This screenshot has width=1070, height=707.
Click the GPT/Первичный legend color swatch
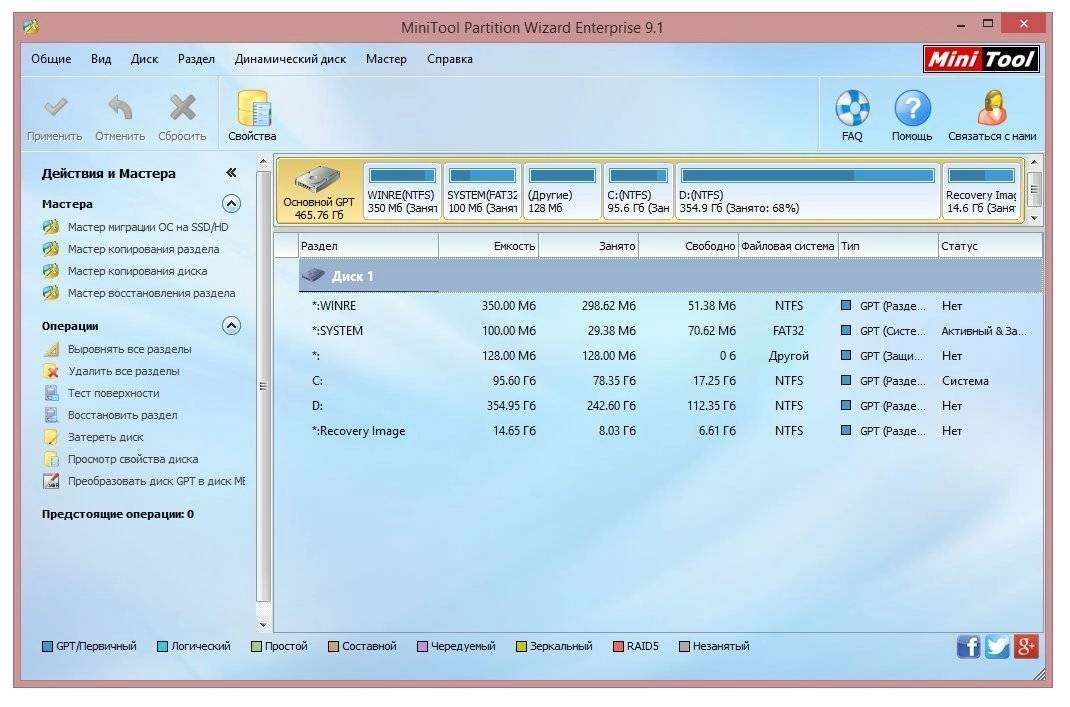47,646
